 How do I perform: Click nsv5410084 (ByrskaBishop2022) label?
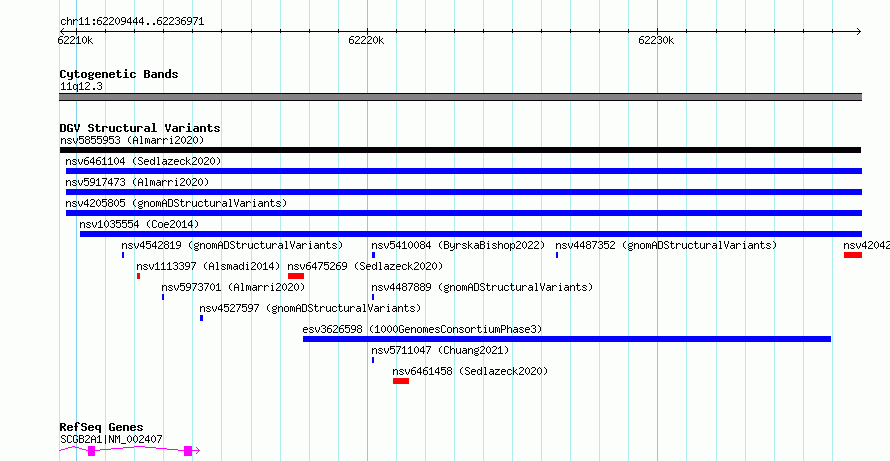coord(458,245)
